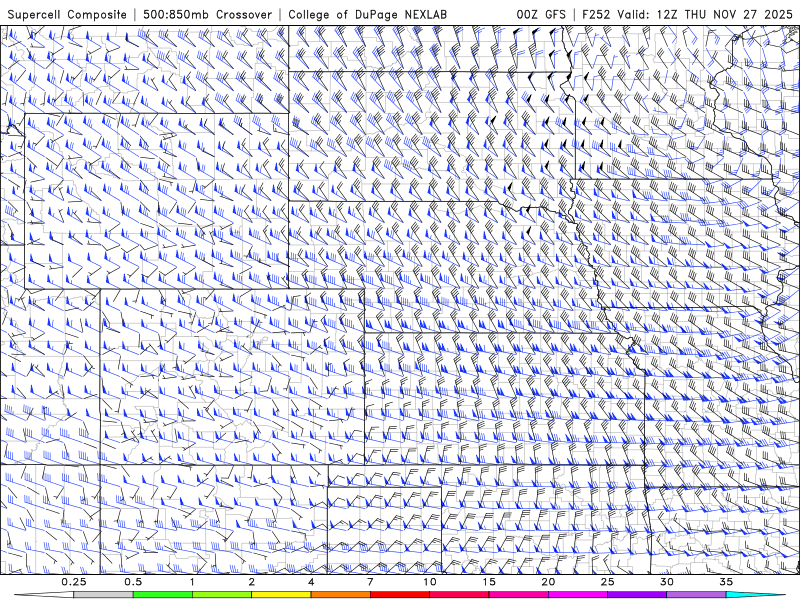
Task: Select the orange color bar segment after 4
Action: (340, 595)
